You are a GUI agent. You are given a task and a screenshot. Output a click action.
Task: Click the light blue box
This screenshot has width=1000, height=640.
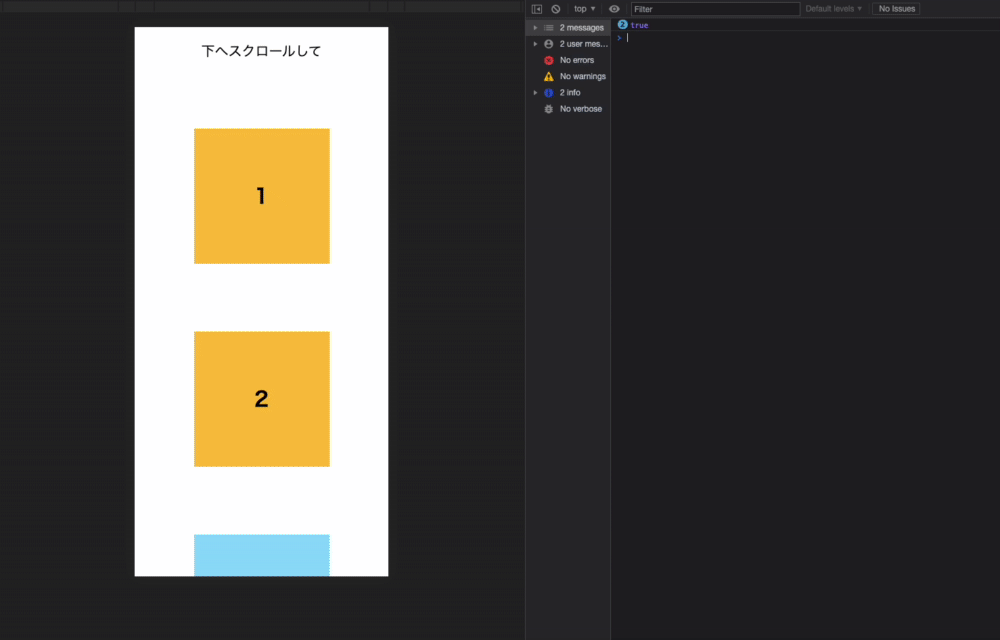coord(261,555)
